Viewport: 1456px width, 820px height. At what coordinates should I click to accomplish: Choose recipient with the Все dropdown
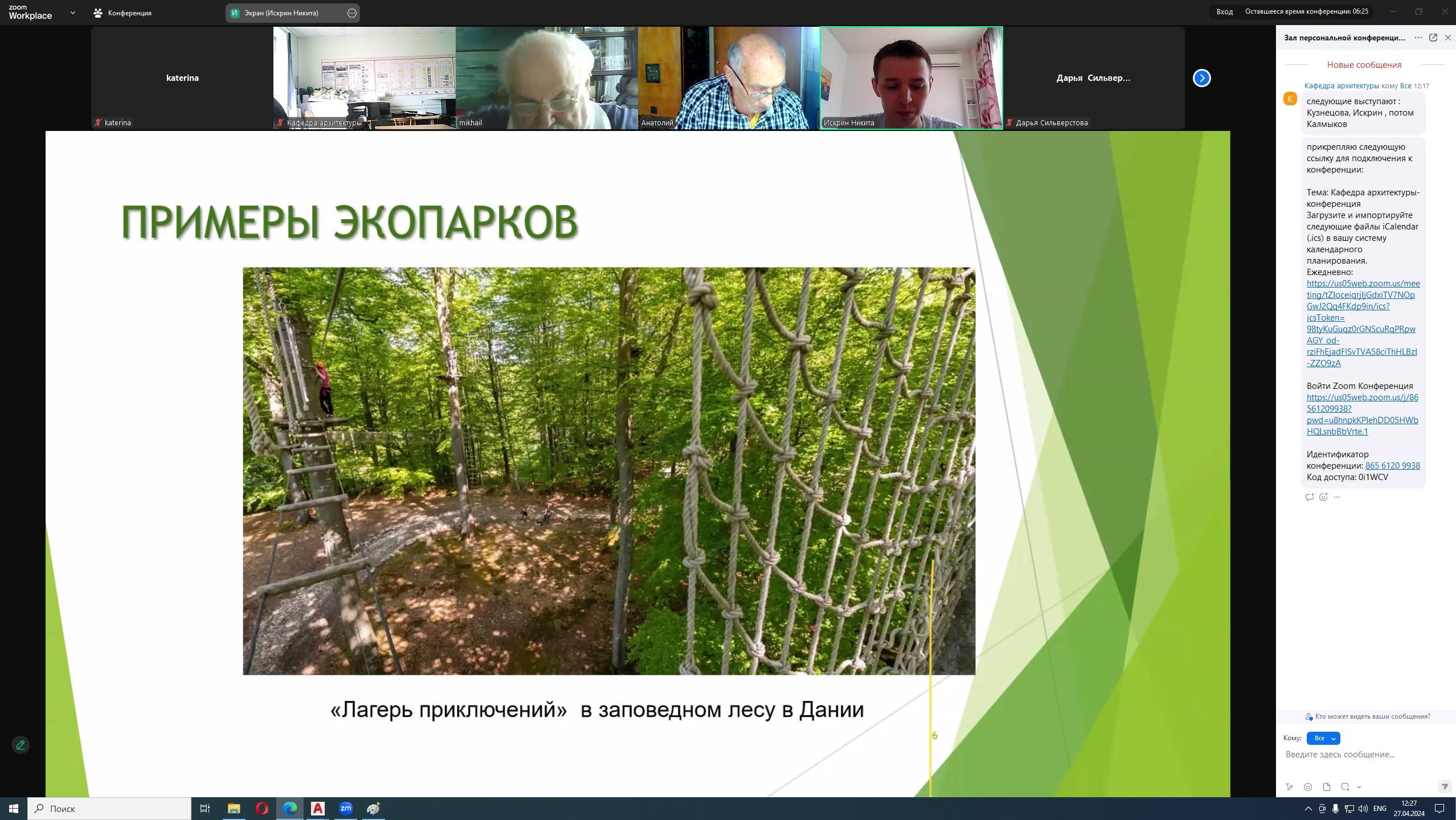pyautogui.click(x=1323, y=738)
